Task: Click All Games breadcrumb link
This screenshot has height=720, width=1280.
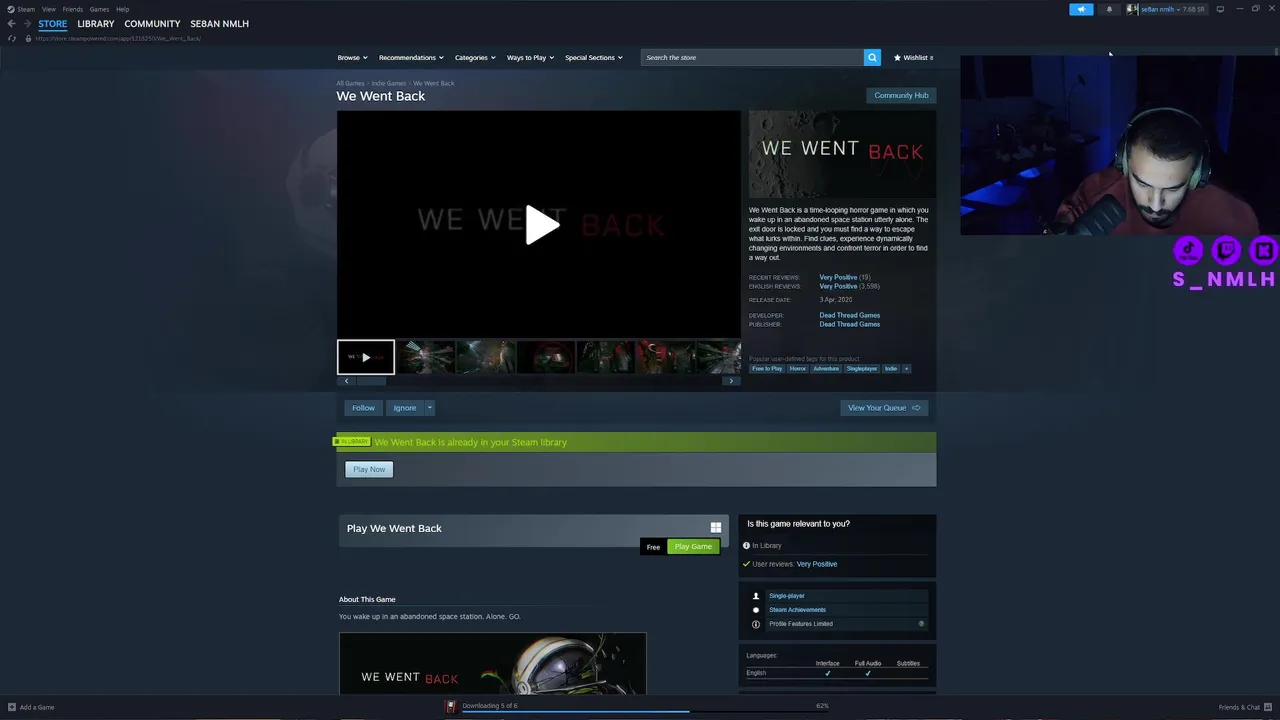Action: 350,83
